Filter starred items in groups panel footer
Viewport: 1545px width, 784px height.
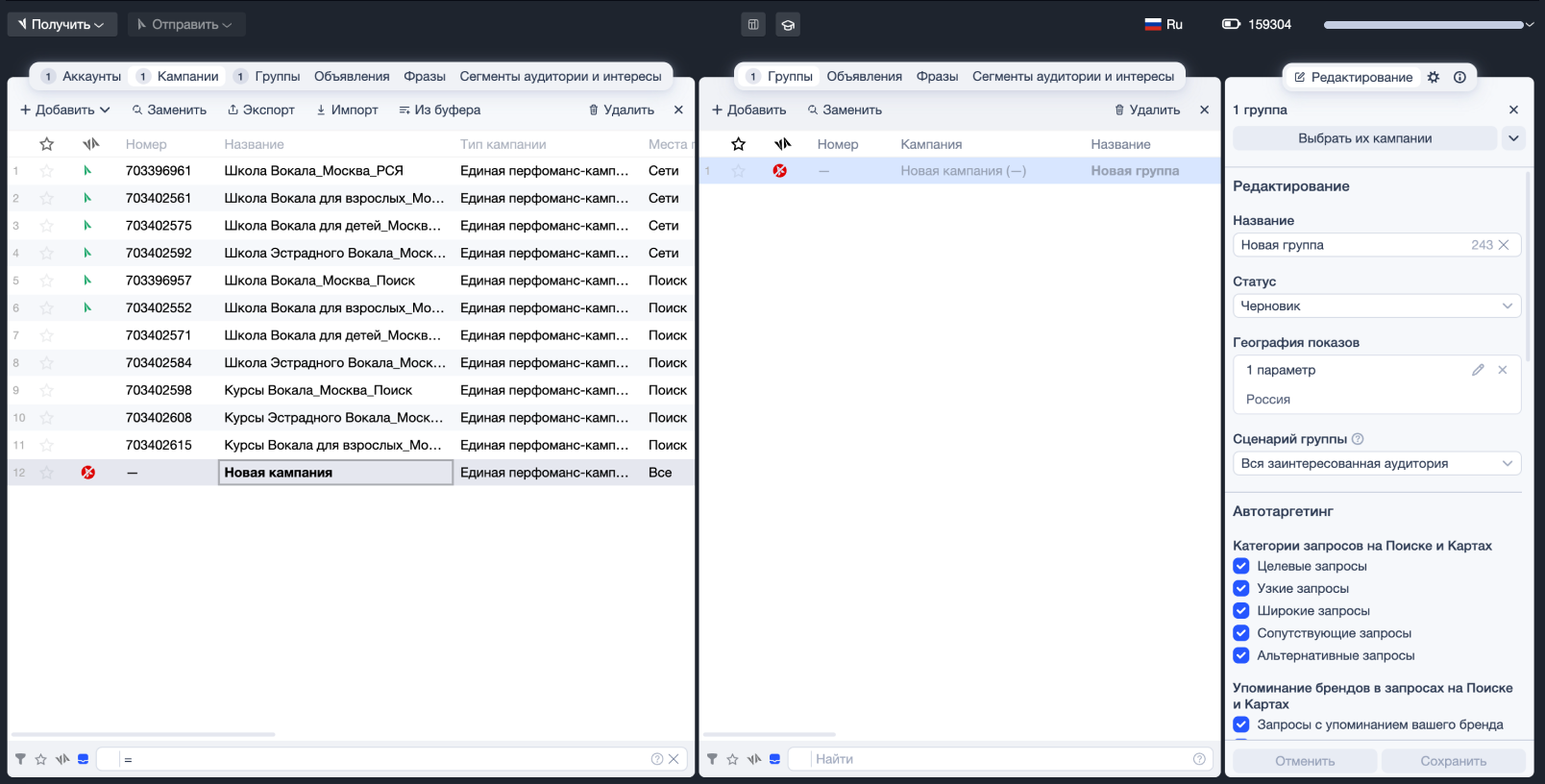(732, 759)
